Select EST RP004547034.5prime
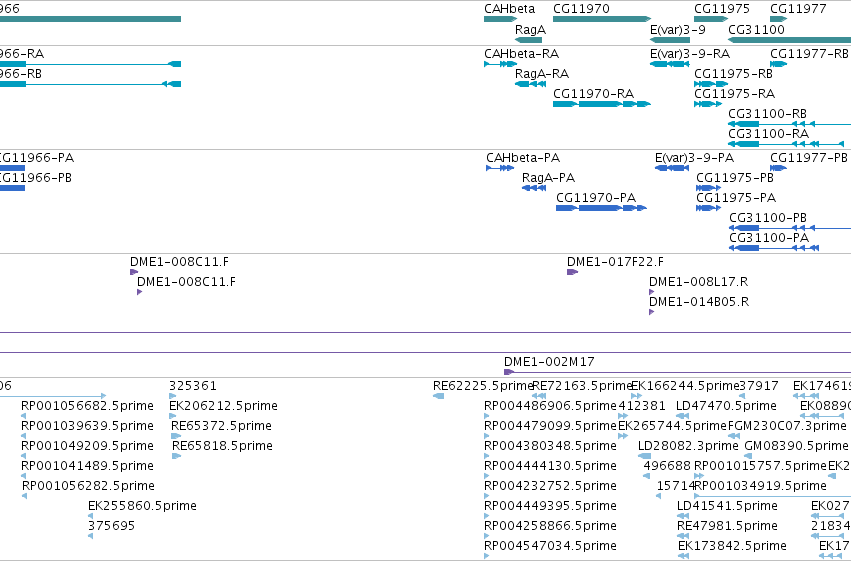This screenshot has height=561, width=851. tap(487, 556)
